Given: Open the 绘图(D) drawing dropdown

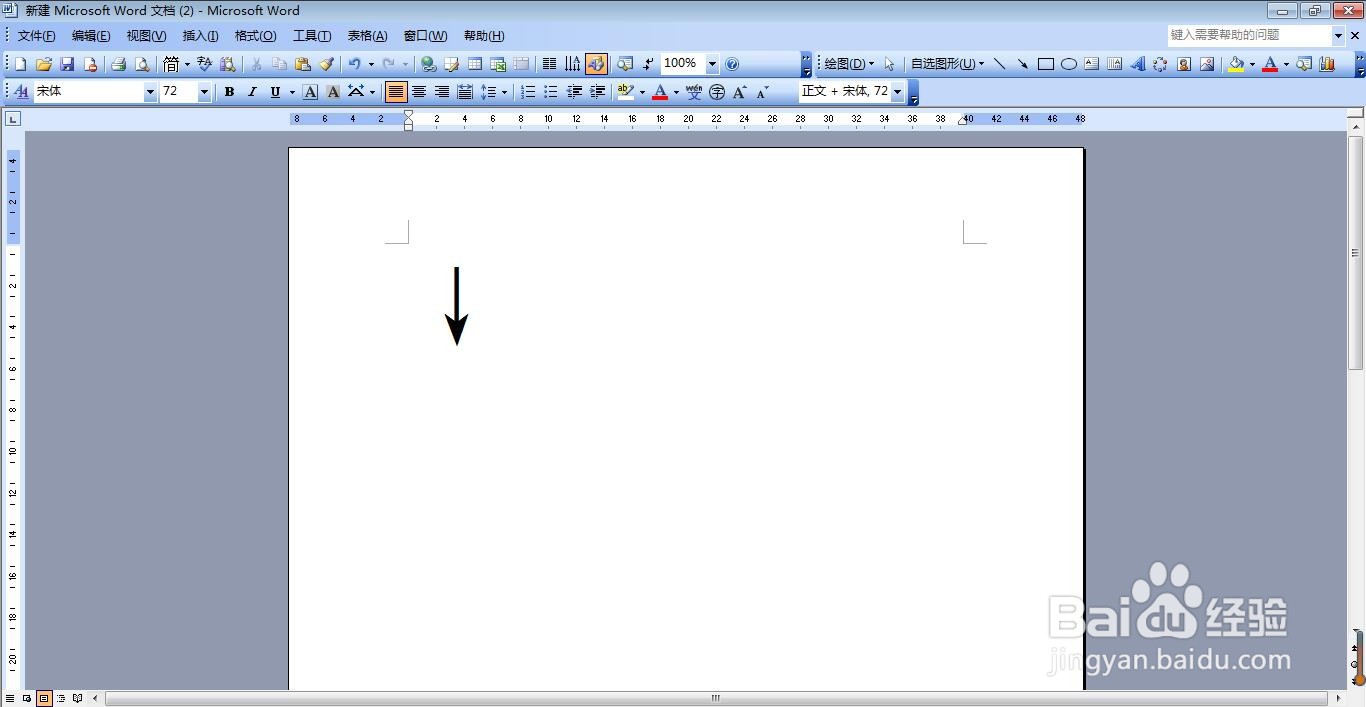Looking at the screenshot, I should (849, 64).
